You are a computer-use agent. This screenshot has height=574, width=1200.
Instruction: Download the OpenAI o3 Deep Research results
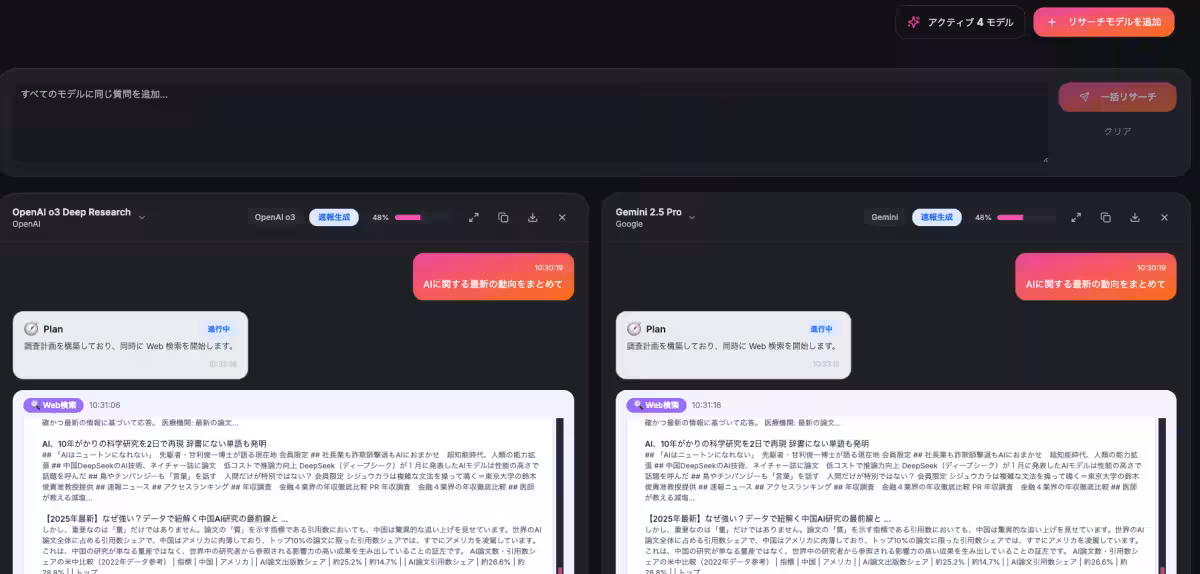pos(532,217)
